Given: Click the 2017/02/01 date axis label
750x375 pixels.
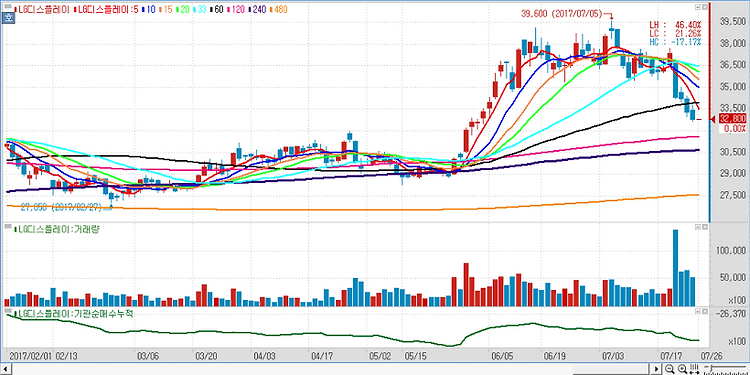Looking at the screenshot, I should [31, 356].
